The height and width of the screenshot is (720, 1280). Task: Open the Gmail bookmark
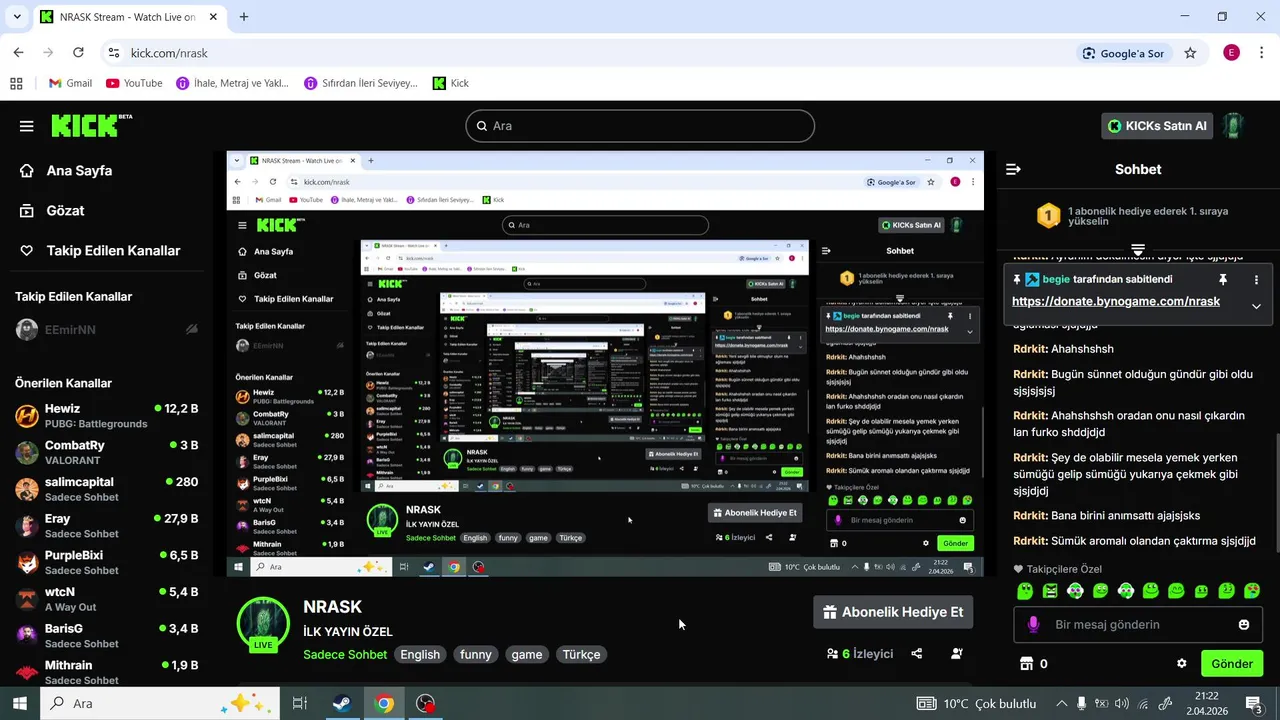[x=70, y=83]
